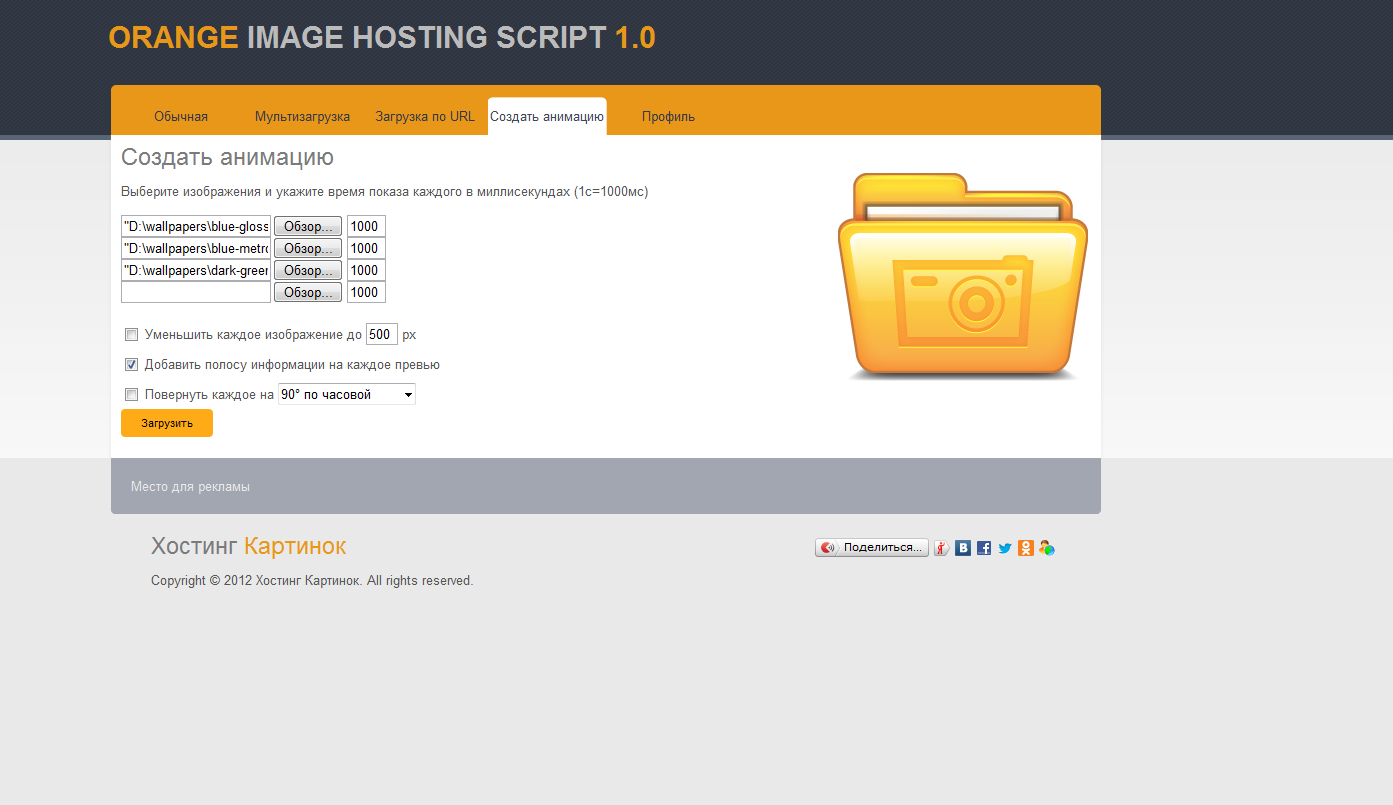Screen dimensions: 1393x805
Task: Open the Обычная tab
Action: (181, 117)
